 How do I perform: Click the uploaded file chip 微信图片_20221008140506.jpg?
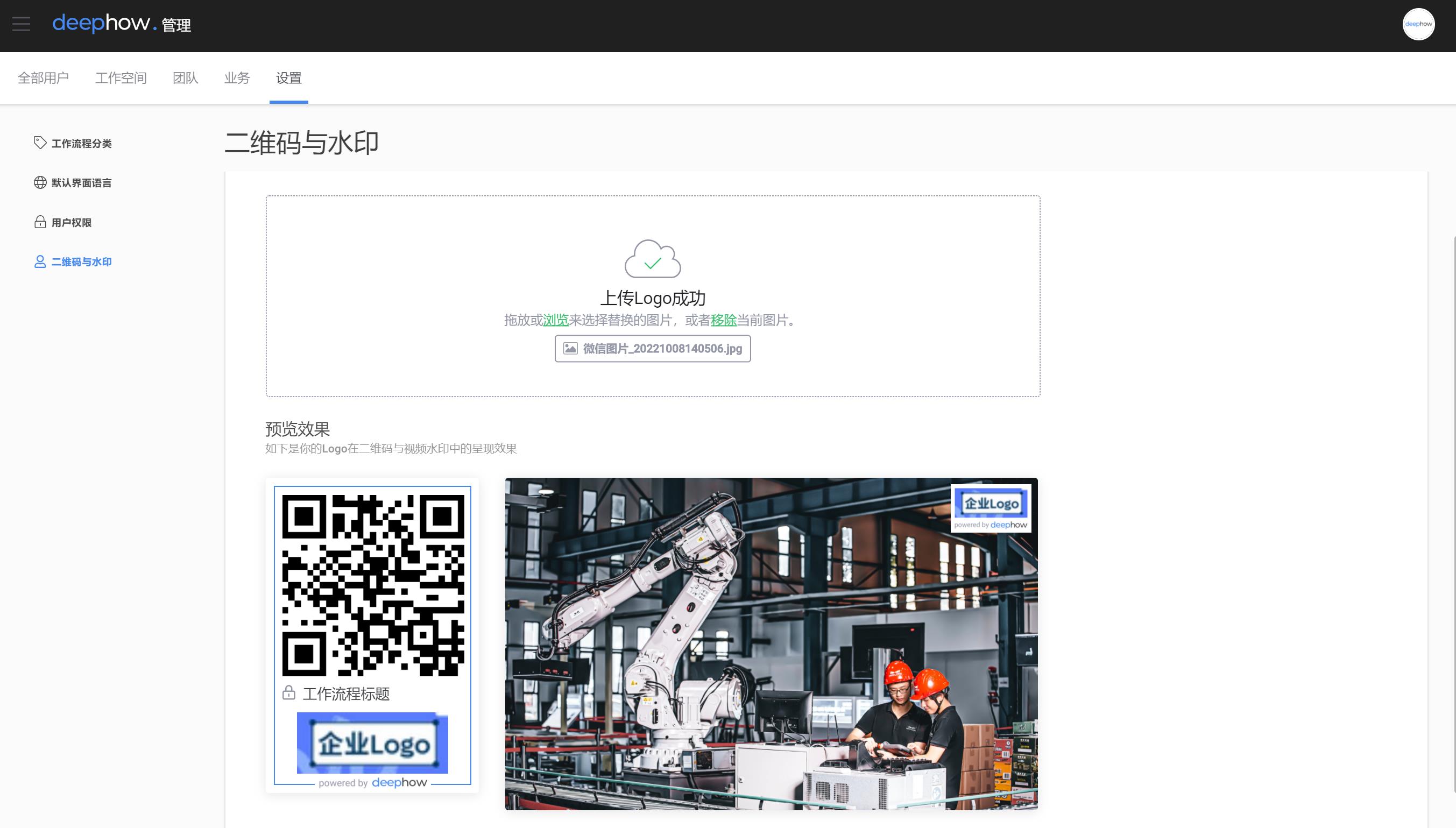tap(653, 349)
